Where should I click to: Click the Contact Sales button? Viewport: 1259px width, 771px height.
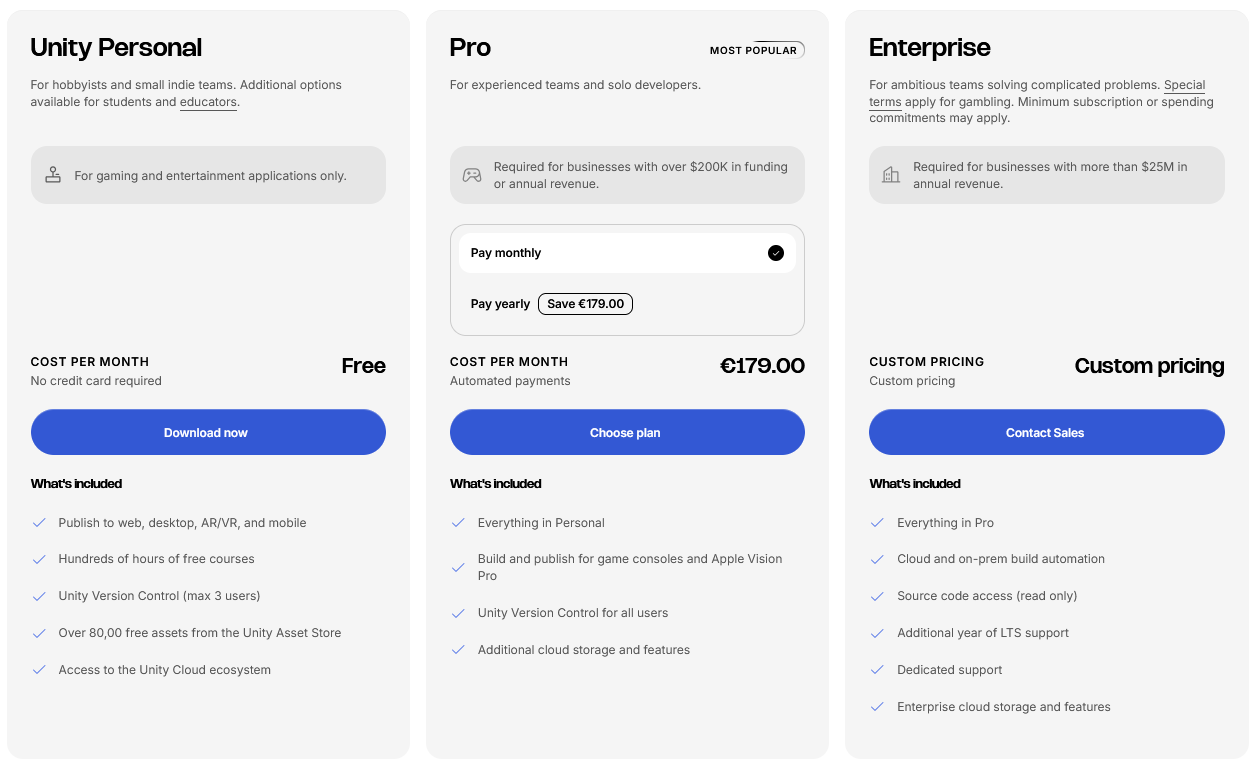(x=1046, y=432)
